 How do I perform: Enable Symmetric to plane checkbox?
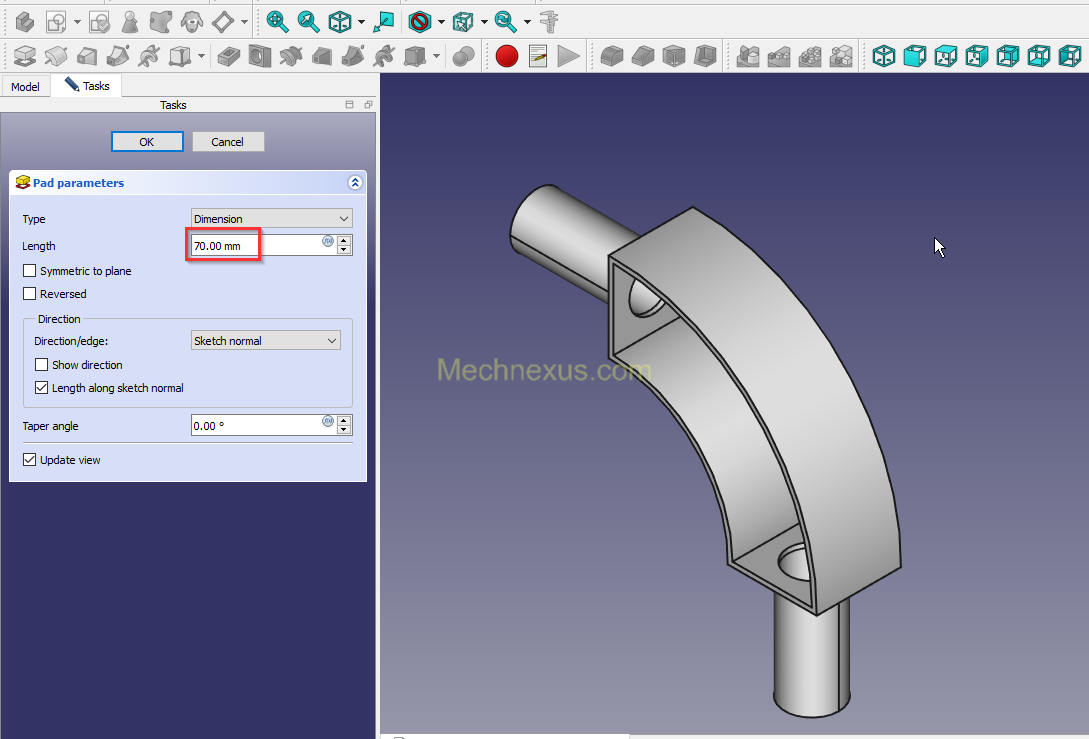(30, 271)
